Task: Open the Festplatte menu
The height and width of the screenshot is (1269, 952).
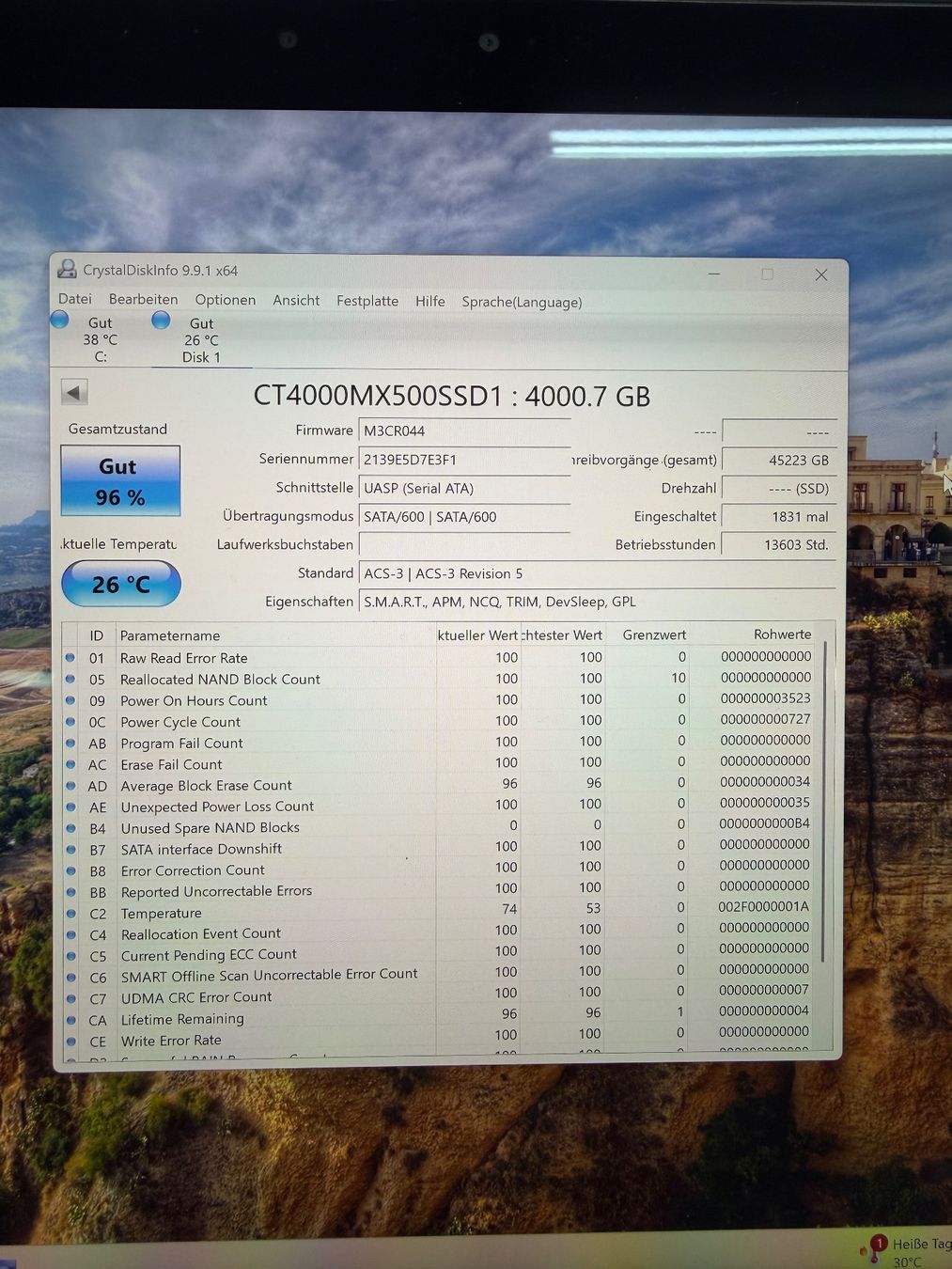Action: coord(367,301)
